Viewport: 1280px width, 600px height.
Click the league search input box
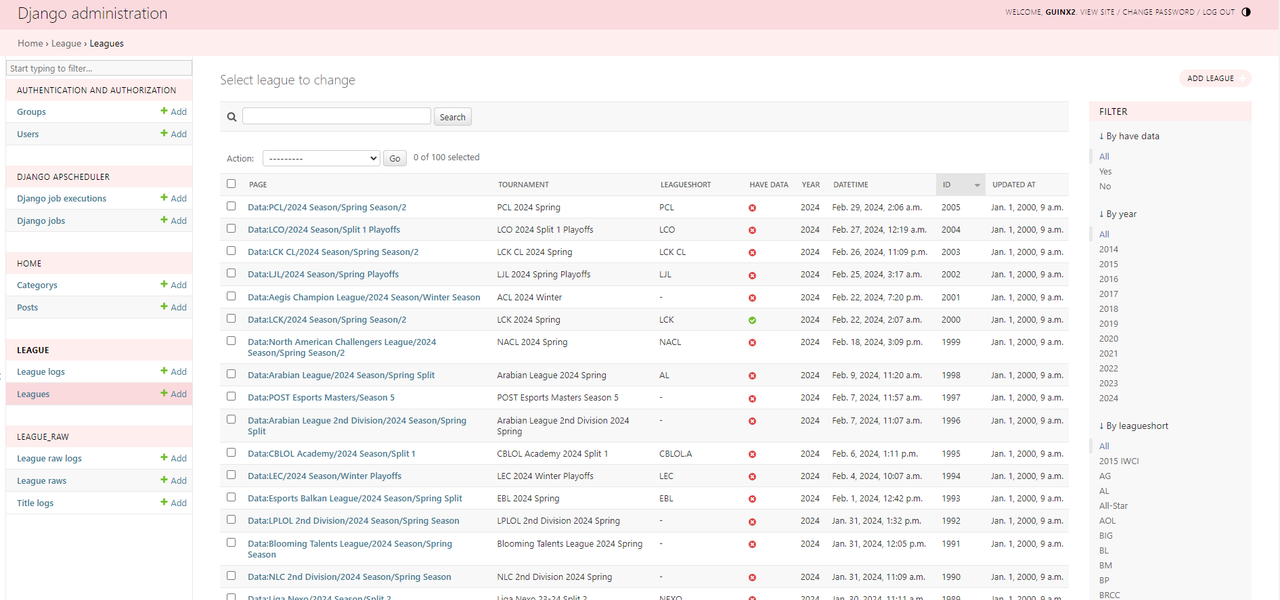tap(336, 116)
